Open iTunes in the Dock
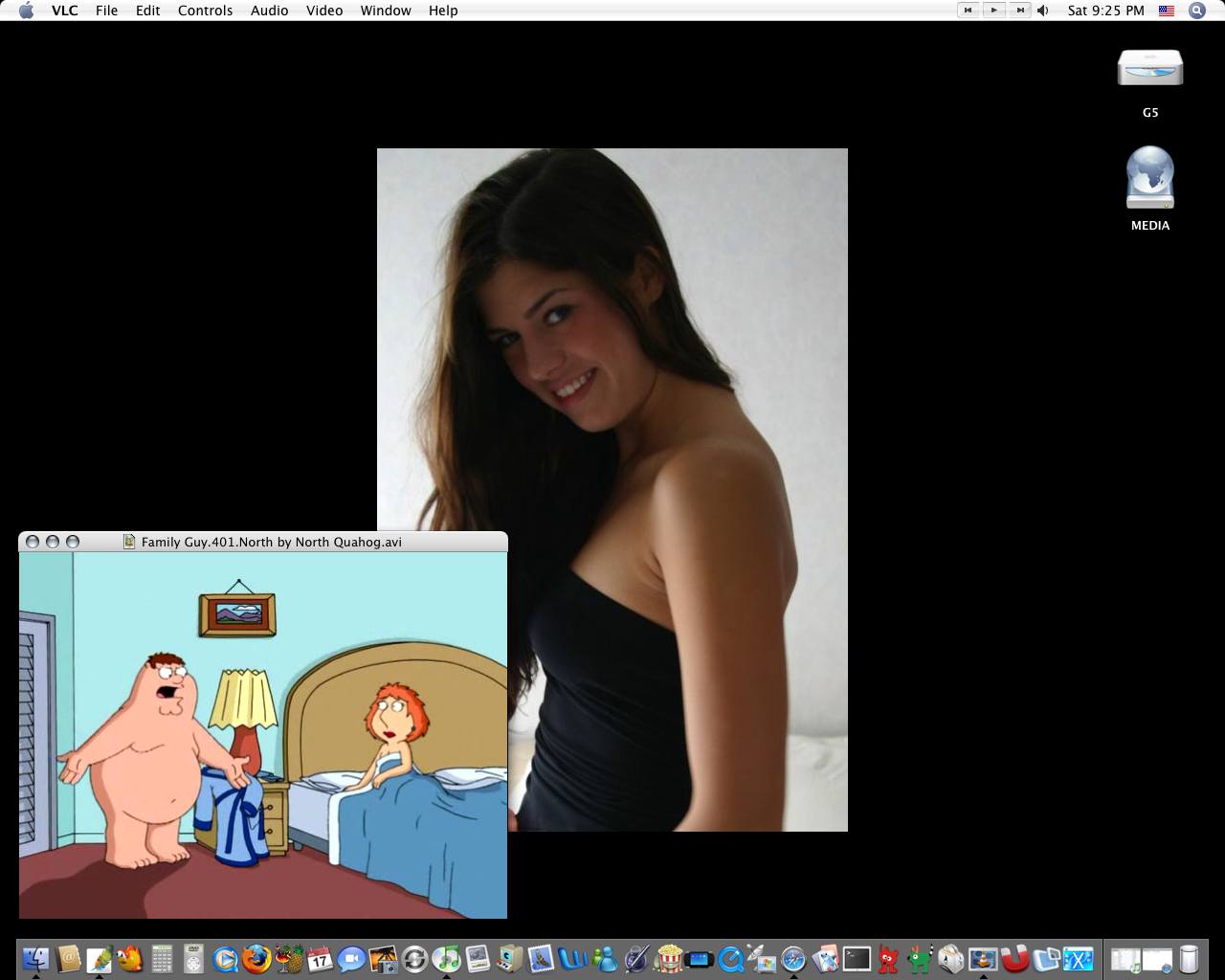 446,959
